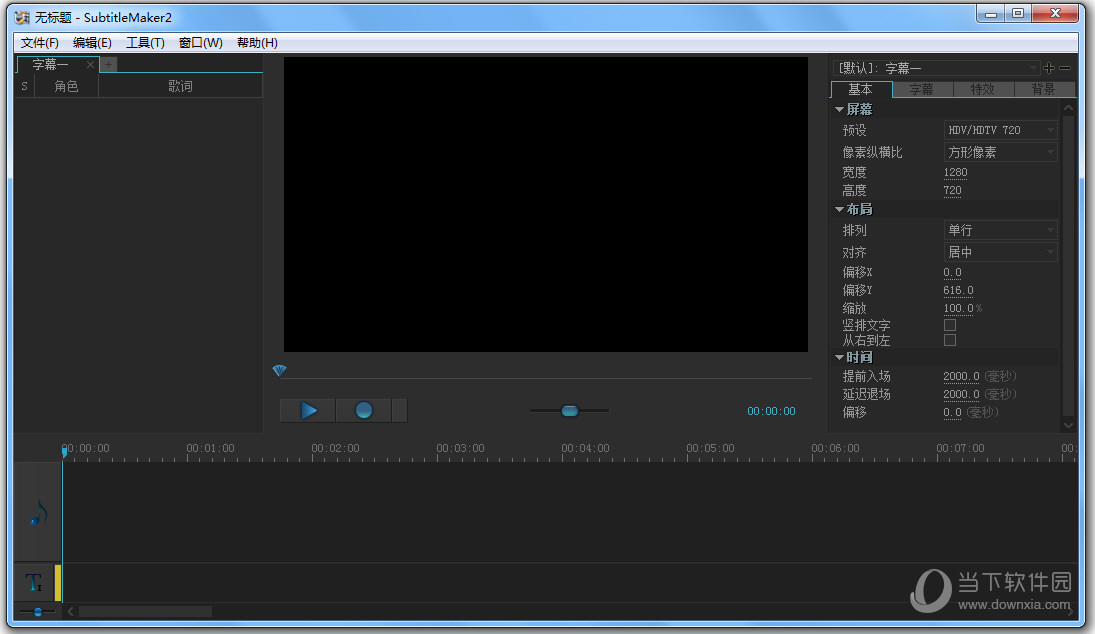Click the S column header

(24, 86)
